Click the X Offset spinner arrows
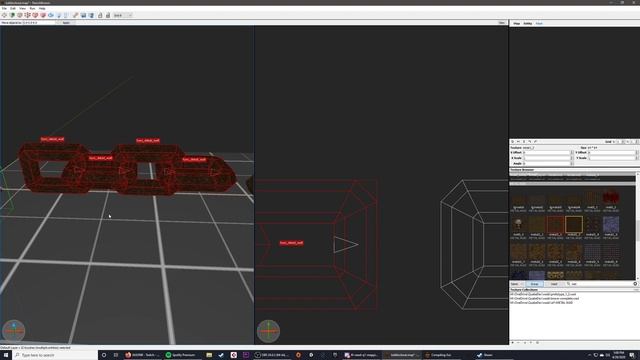 572,152
